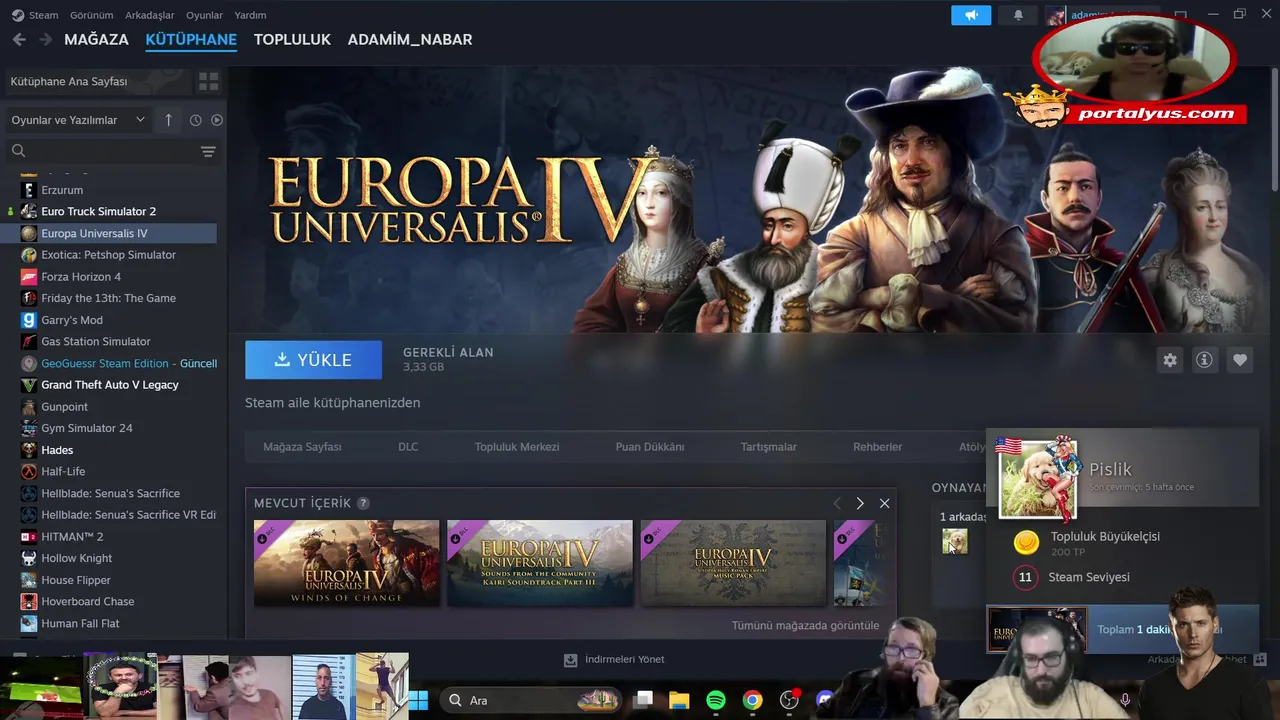Open the notifications bell
This screenshot has height=720, width=1280.
coord(1018,15)
